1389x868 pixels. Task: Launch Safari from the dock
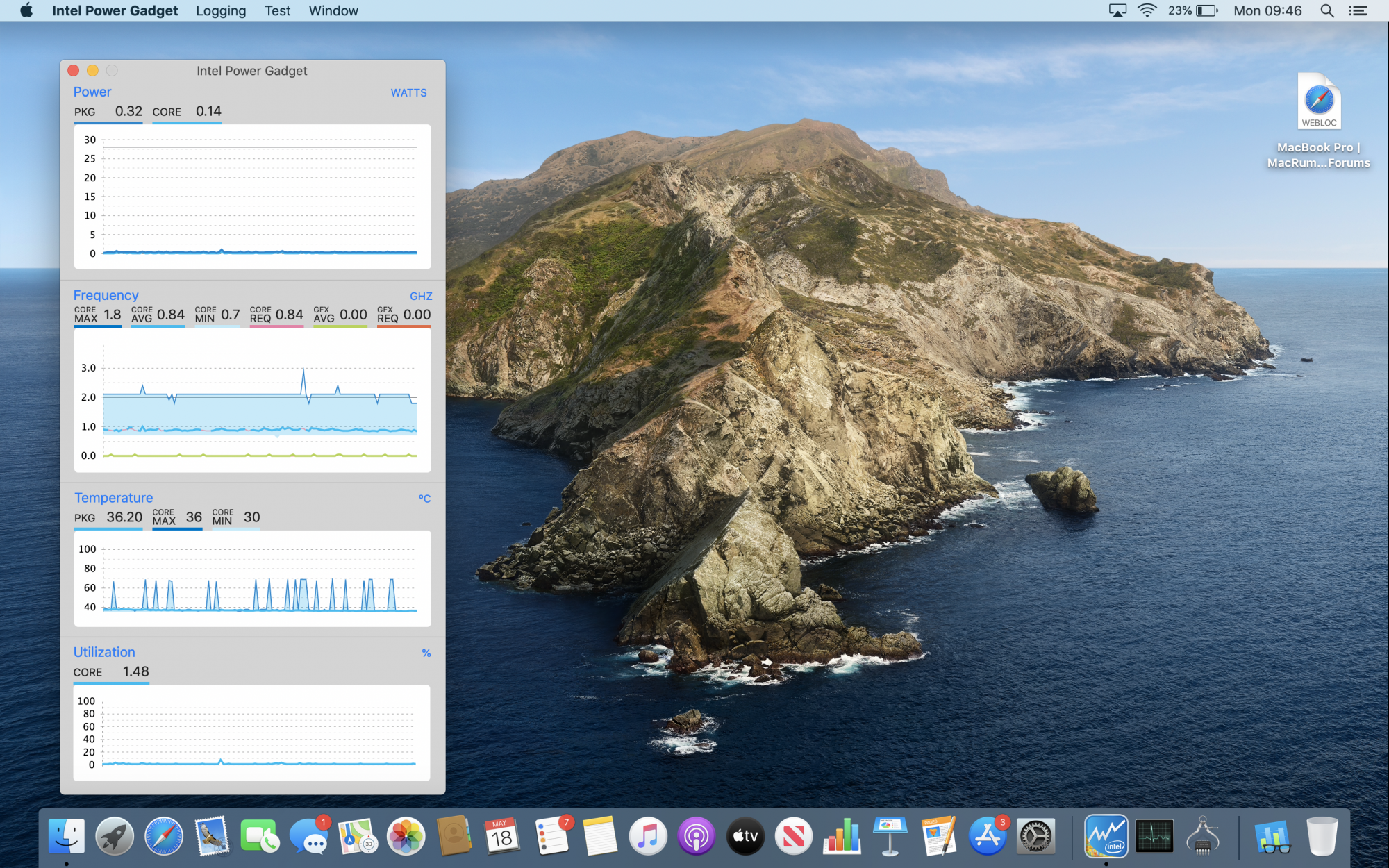pyautogui.click(x=163, y=835)
